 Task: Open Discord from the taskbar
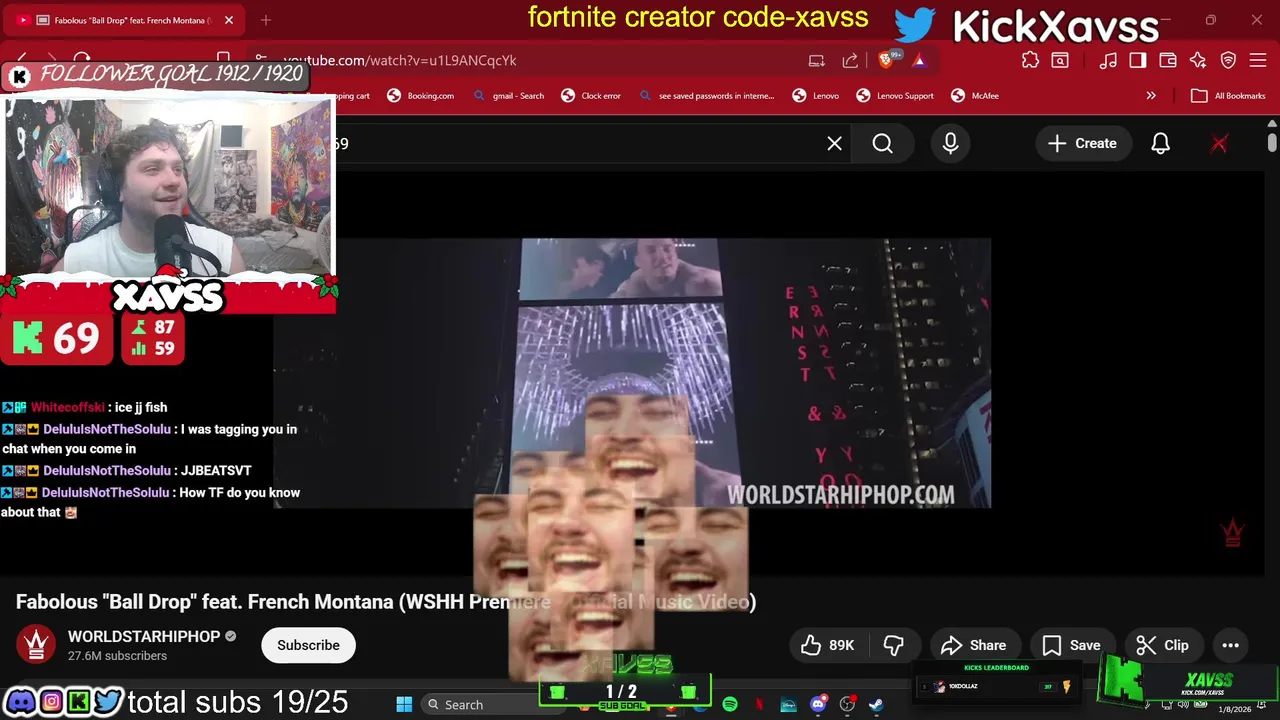point(818,705)
